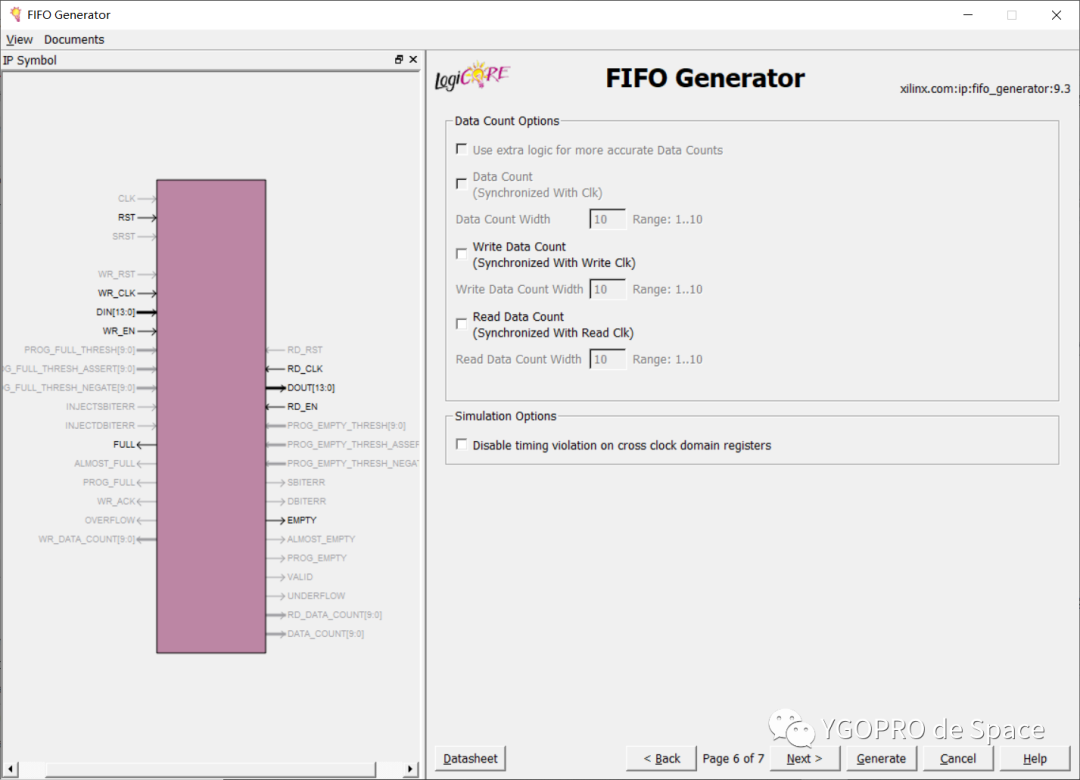Close the IP Symbol panel
The width and height of the screenshot is (1080, 780).
pos(413,60)
